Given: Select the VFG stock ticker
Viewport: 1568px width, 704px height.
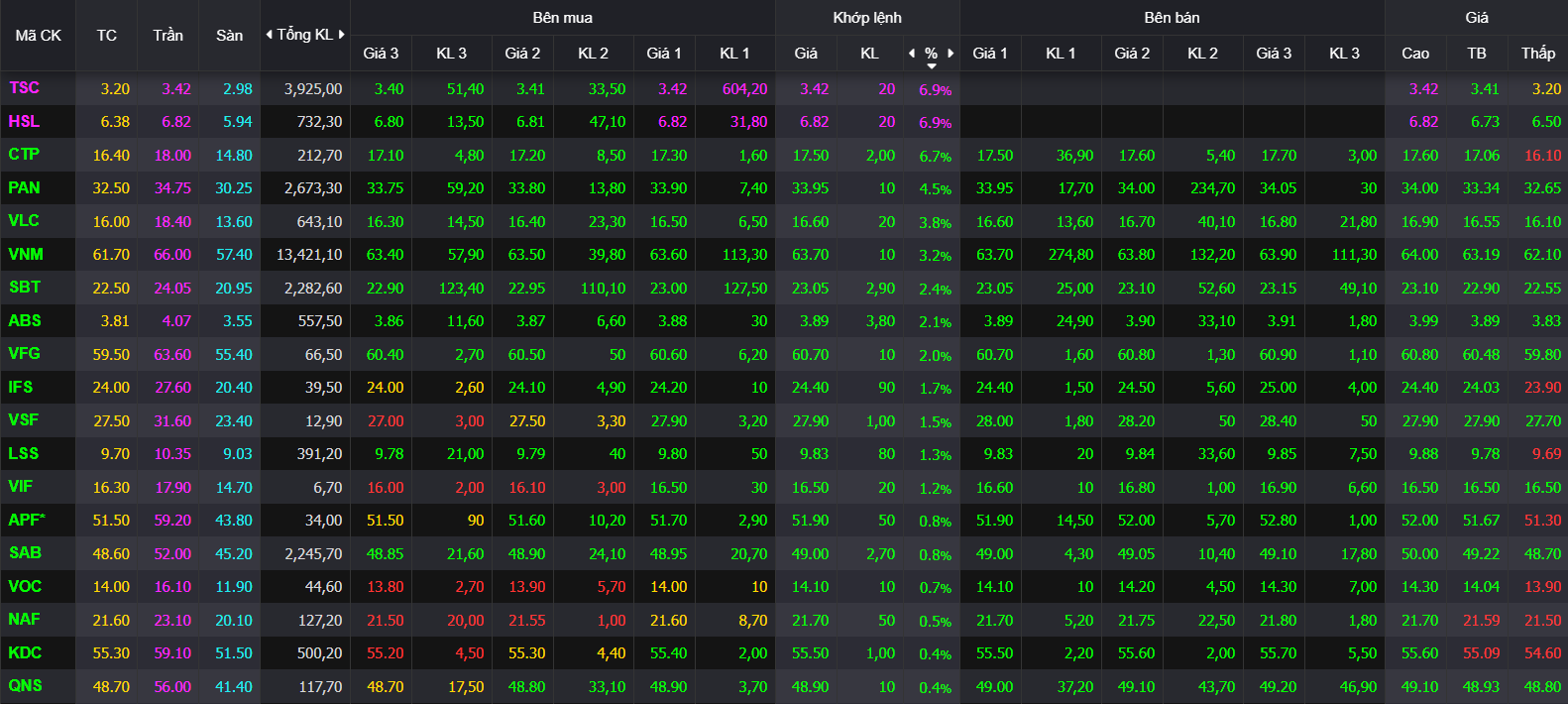Looking at the screenshot, I should click(x=25, y=354).
